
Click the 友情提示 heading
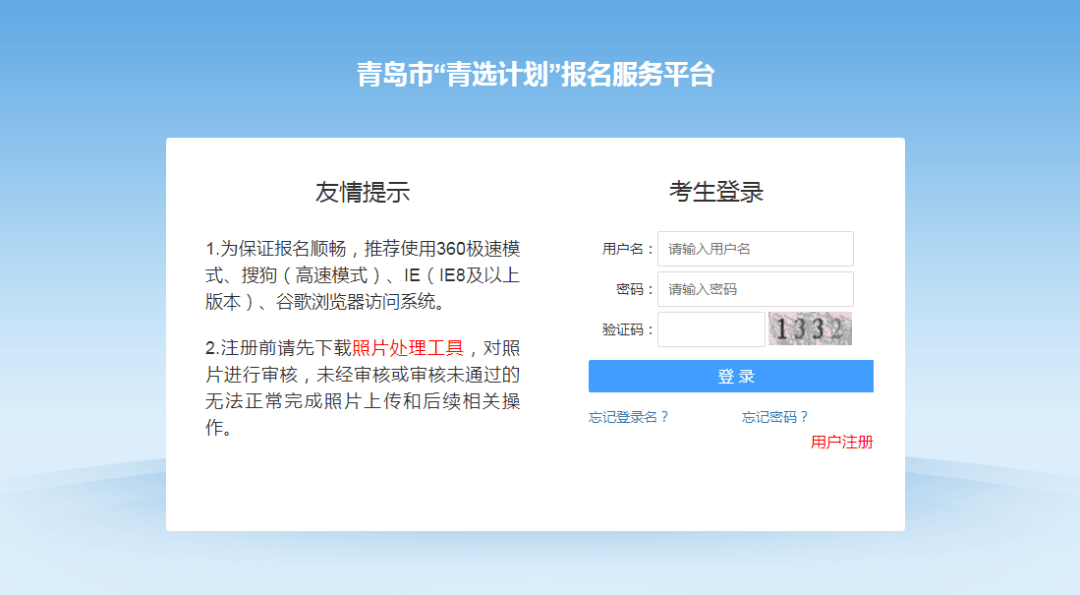coord(362,192)
